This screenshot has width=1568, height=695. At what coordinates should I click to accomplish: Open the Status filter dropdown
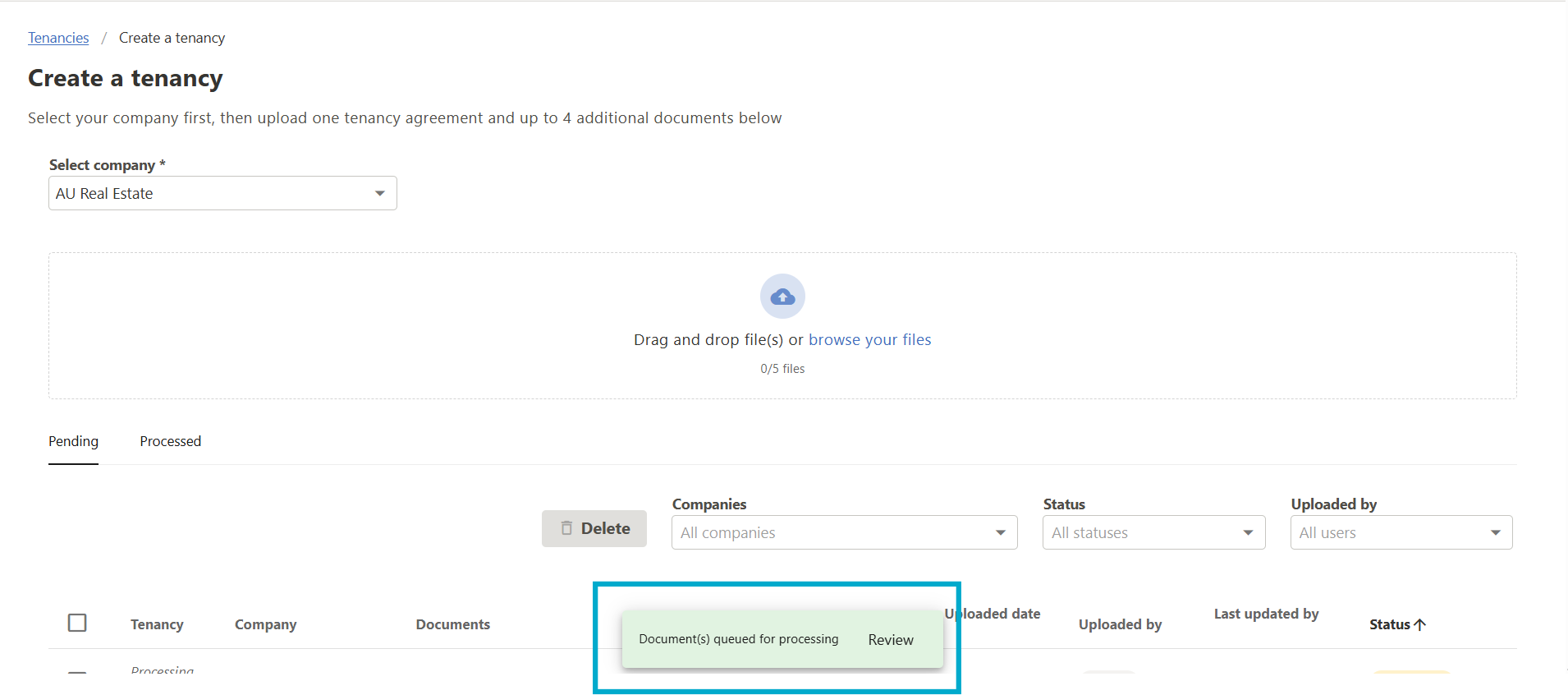click(x=1153, y=533)
